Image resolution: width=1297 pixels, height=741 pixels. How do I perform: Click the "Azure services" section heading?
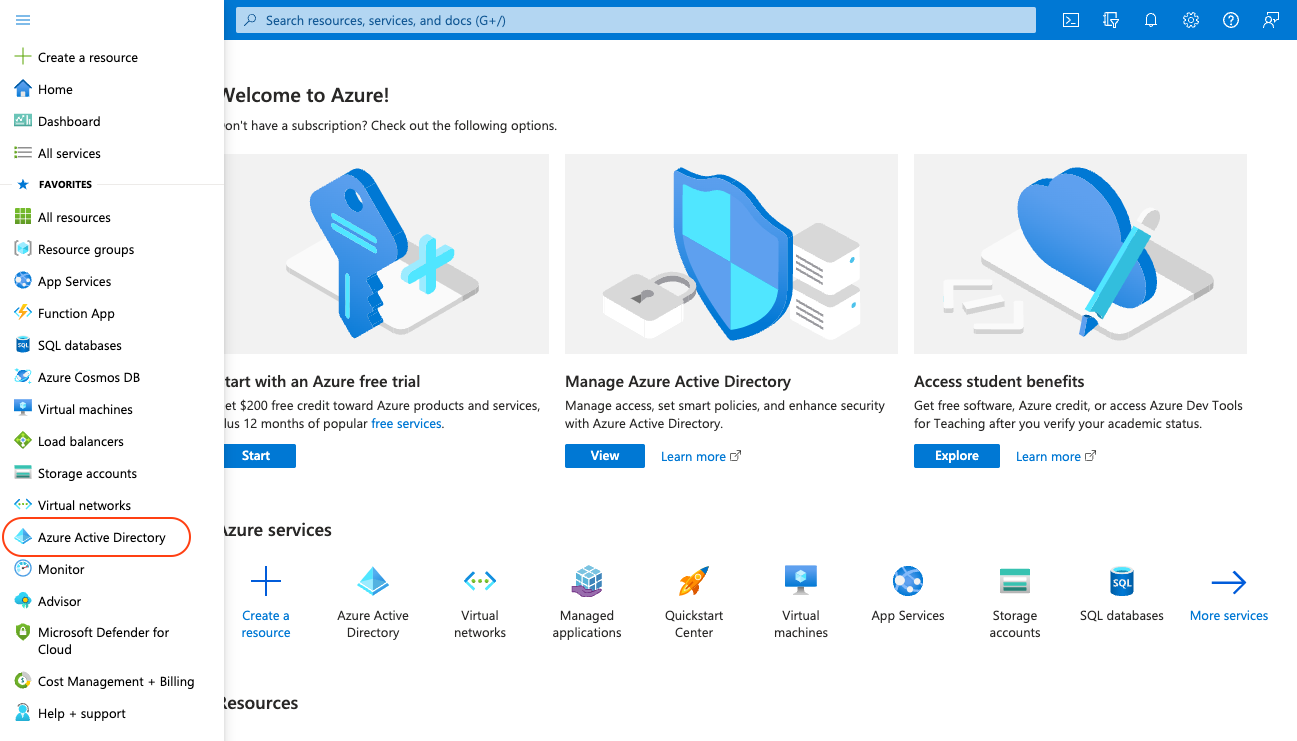click(278, 530)
